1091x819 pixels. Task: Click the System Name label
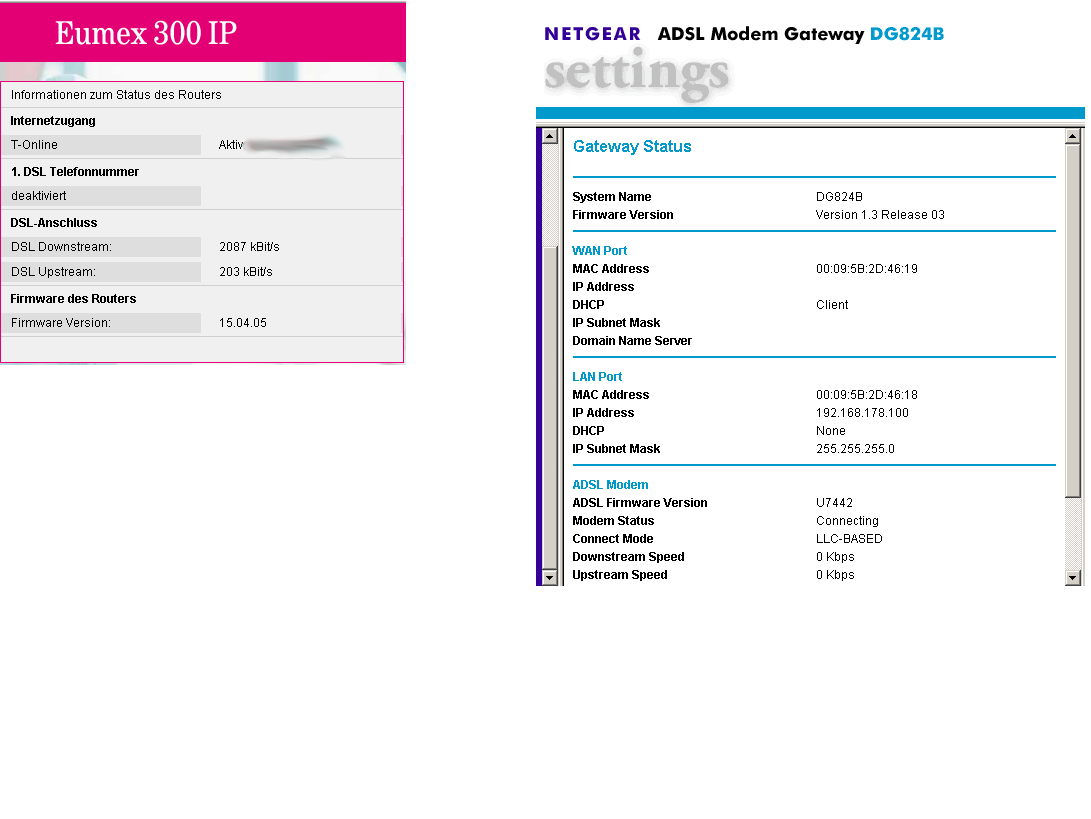[612, 197]
